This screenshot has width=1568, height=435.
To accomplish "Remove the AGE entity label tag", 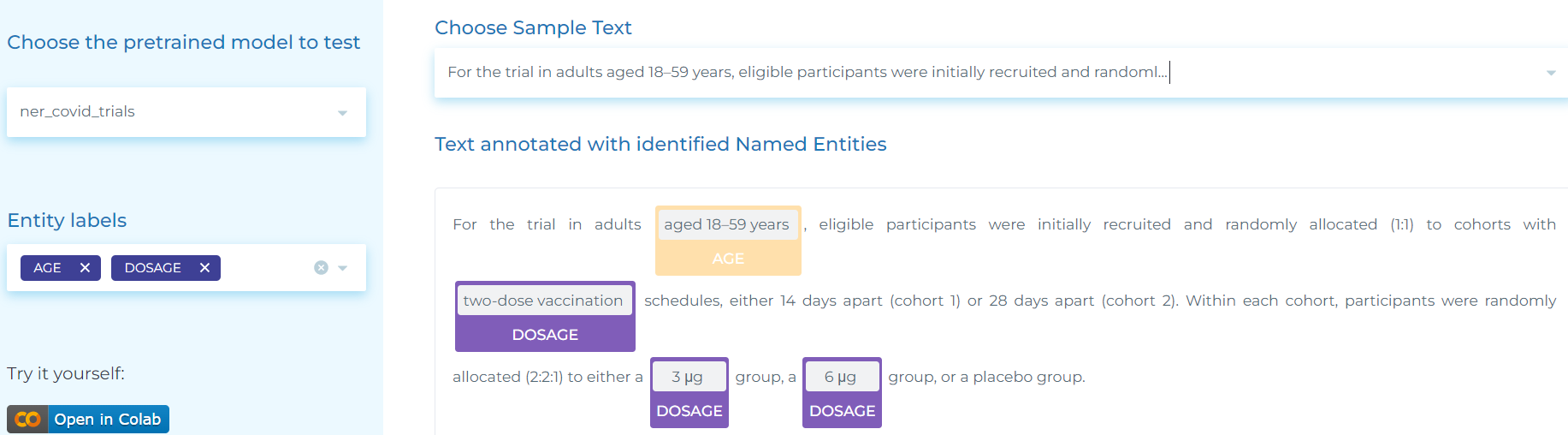I will pyautogui.click(x=85, y=268).
